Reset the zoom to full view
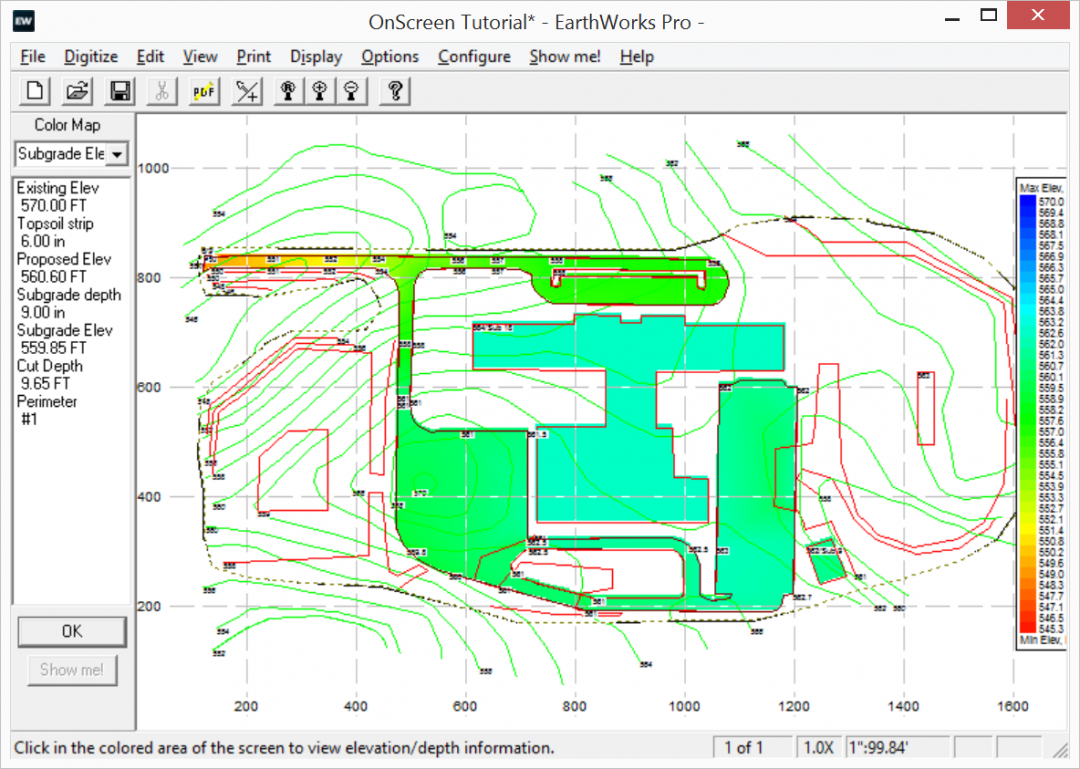This screenshot has width=1080, height=769. pos(288,91)
